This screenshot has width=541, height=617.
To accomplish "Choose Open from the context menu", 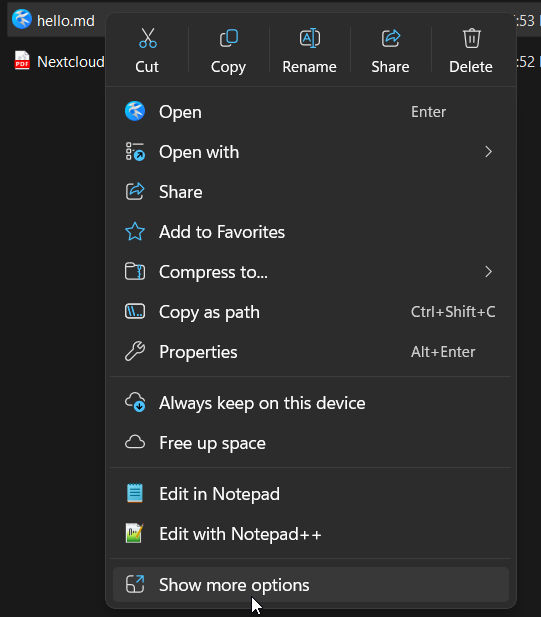I will pyautogui.click(x=311, y=112).
